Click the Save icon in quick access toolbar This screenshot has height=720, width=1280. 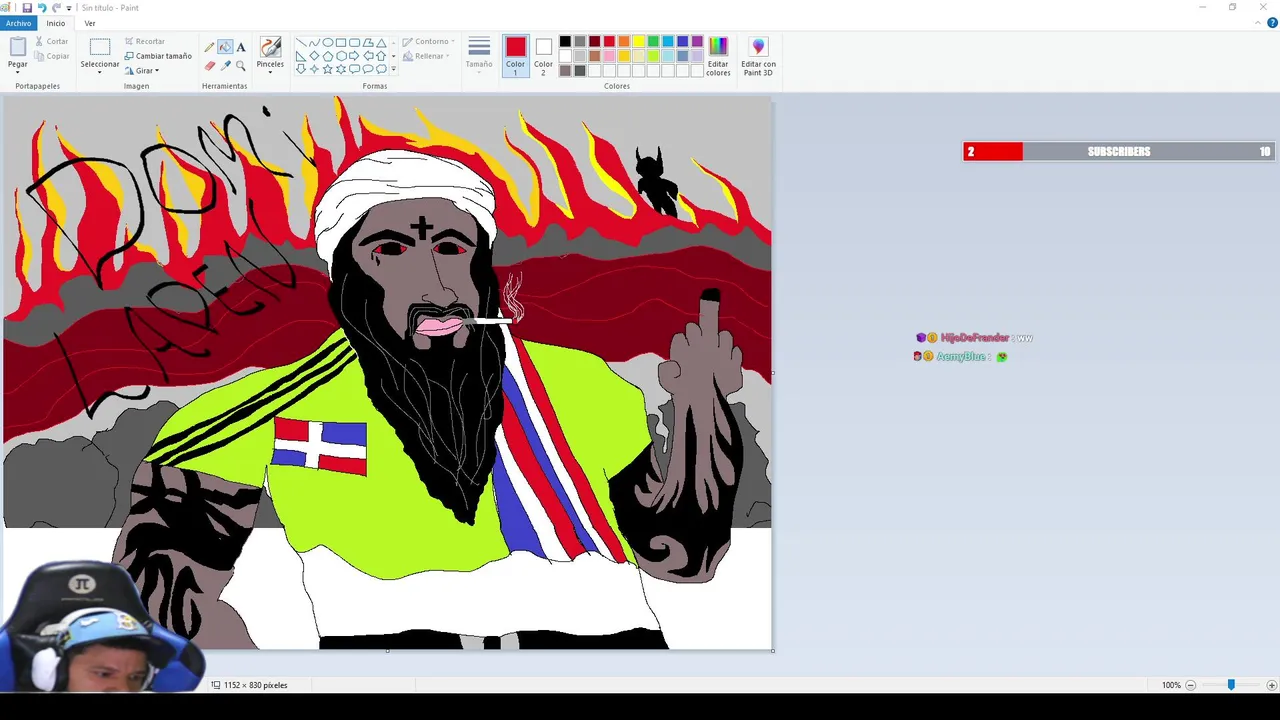[27, 8]
